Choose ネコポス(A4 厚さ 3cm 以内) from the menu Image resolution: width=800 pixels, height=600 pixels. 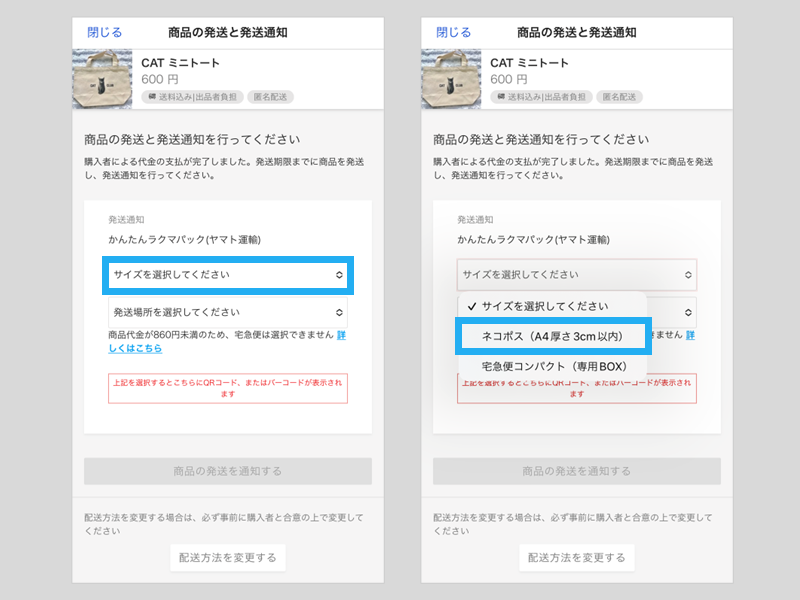[553, 336]
